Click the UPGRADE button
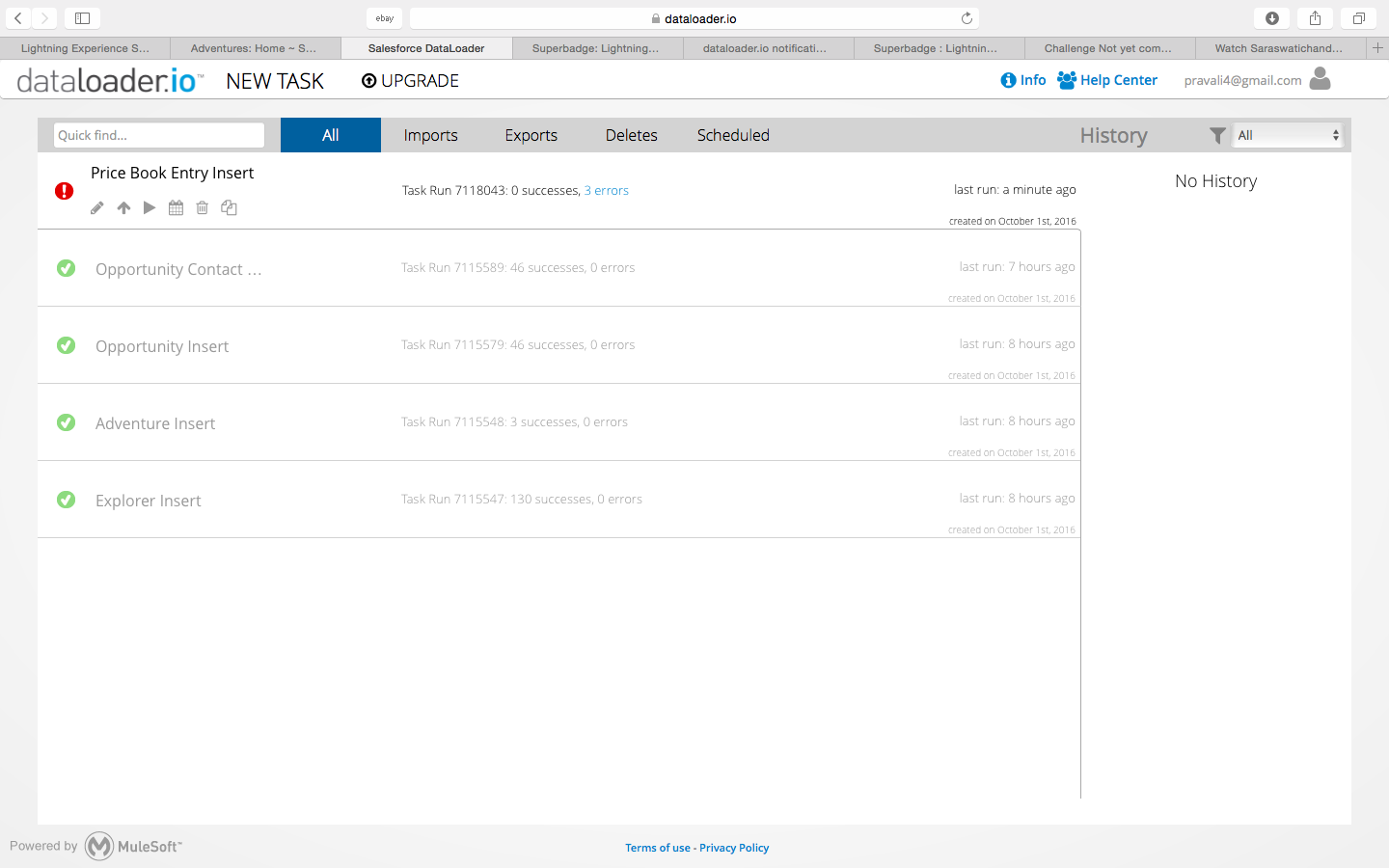Screen dimensions: 1389x868 click(x=410, y=81)
